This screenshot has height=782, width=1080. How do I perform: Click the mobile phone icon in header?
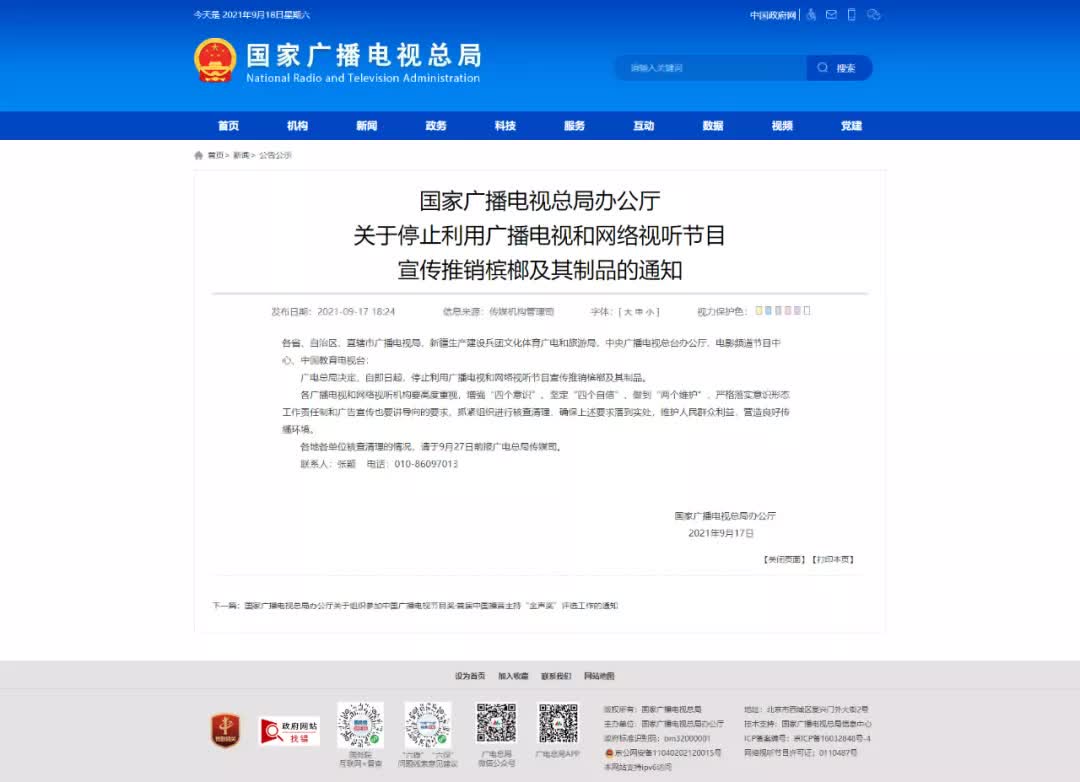coord(852,15)
